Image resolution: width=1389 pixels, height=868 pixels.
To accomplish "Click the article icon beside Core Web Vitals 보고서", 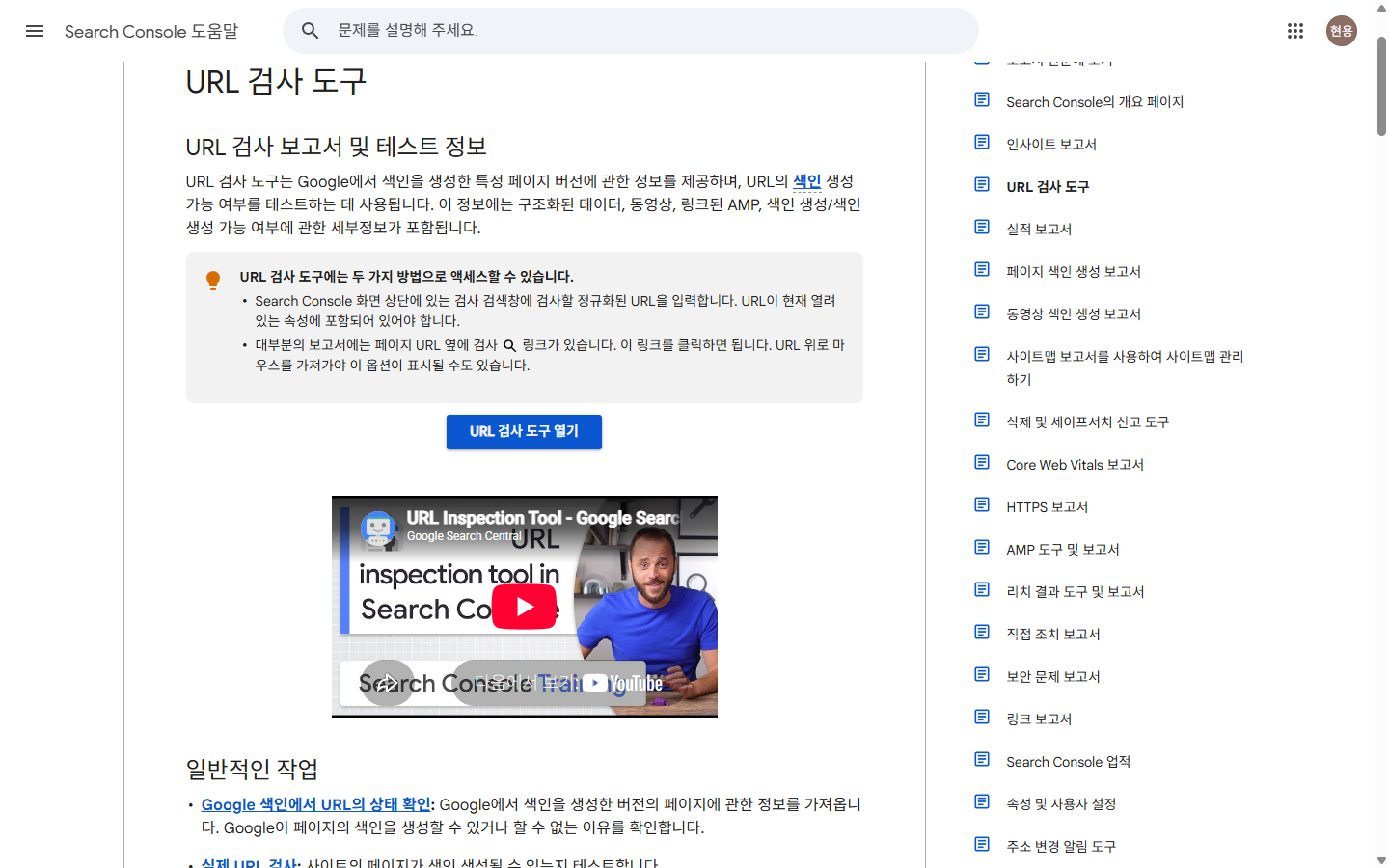I will pyautogui.click(x=982, y=463).
